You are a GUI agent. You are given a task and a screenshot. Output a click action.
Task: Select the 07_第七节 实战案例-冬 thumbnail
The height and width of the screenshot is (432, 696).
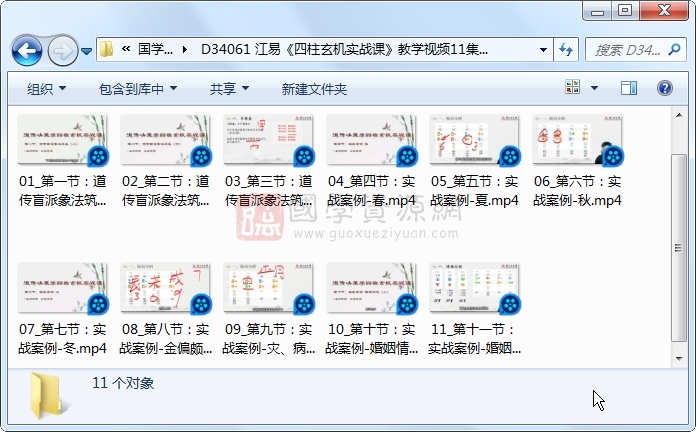pos(63,288)
